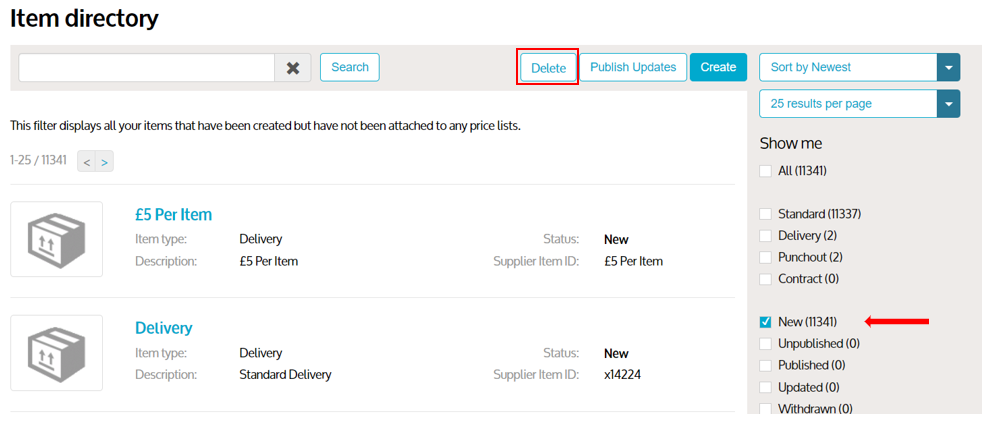Image resolution: width=996 pixels, height=424 pixels.
Task: Select the Punchout (2) checkbox
Action: [766, 258]
